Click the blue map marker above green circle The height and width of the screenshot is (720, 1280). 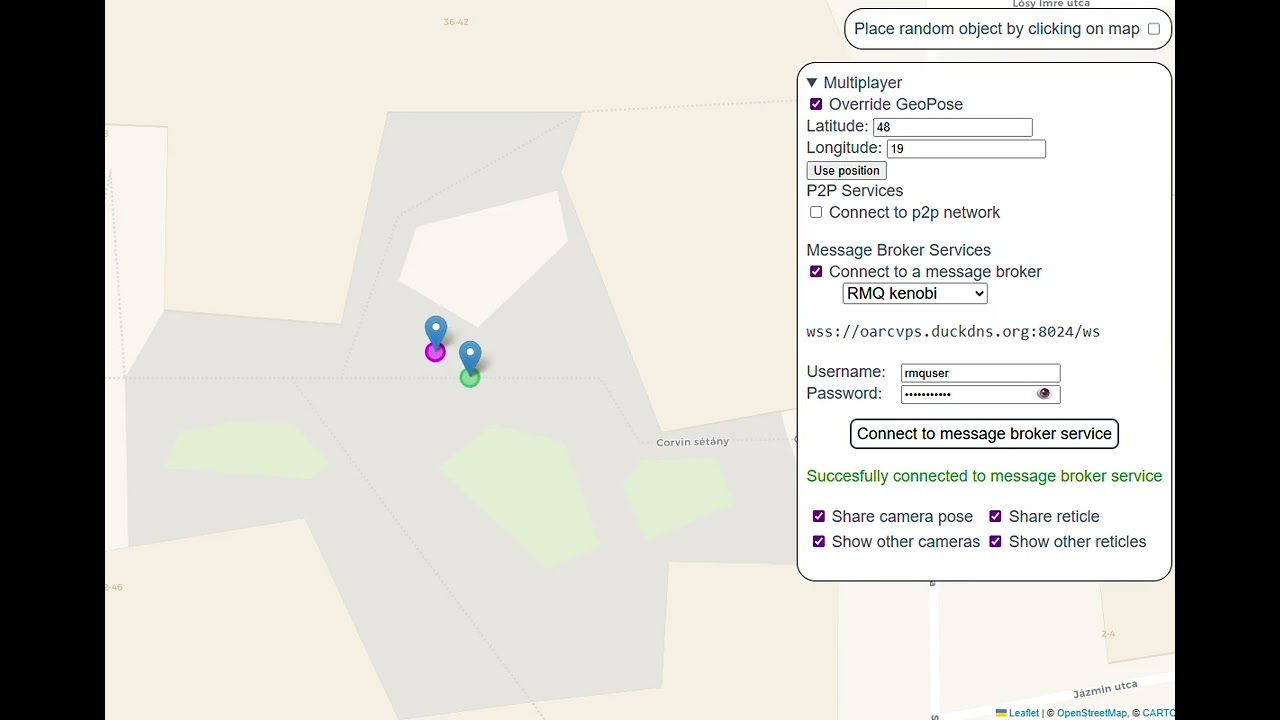(470, 356)
